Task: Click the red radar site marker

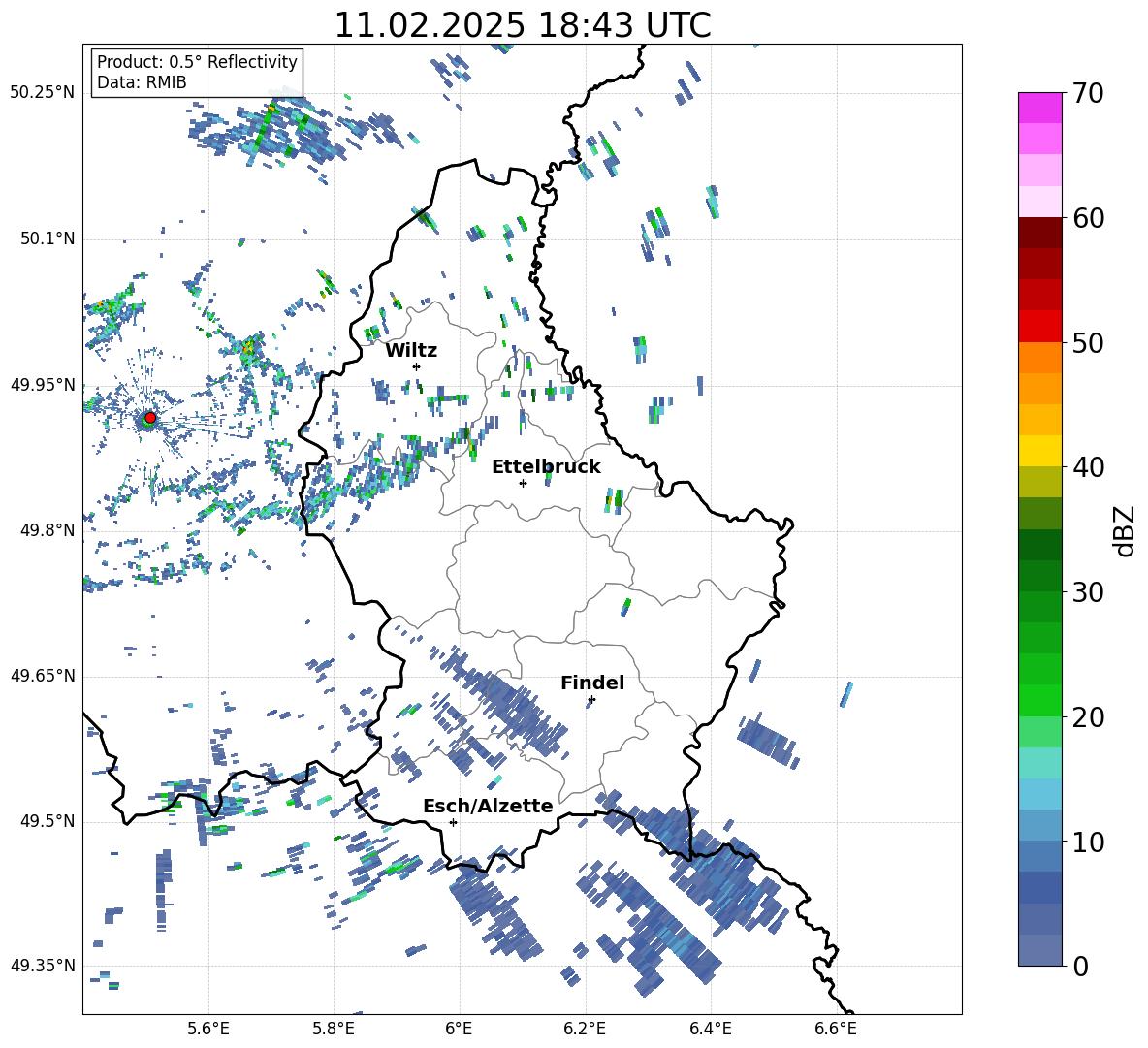Action: [x=150, y=418]
